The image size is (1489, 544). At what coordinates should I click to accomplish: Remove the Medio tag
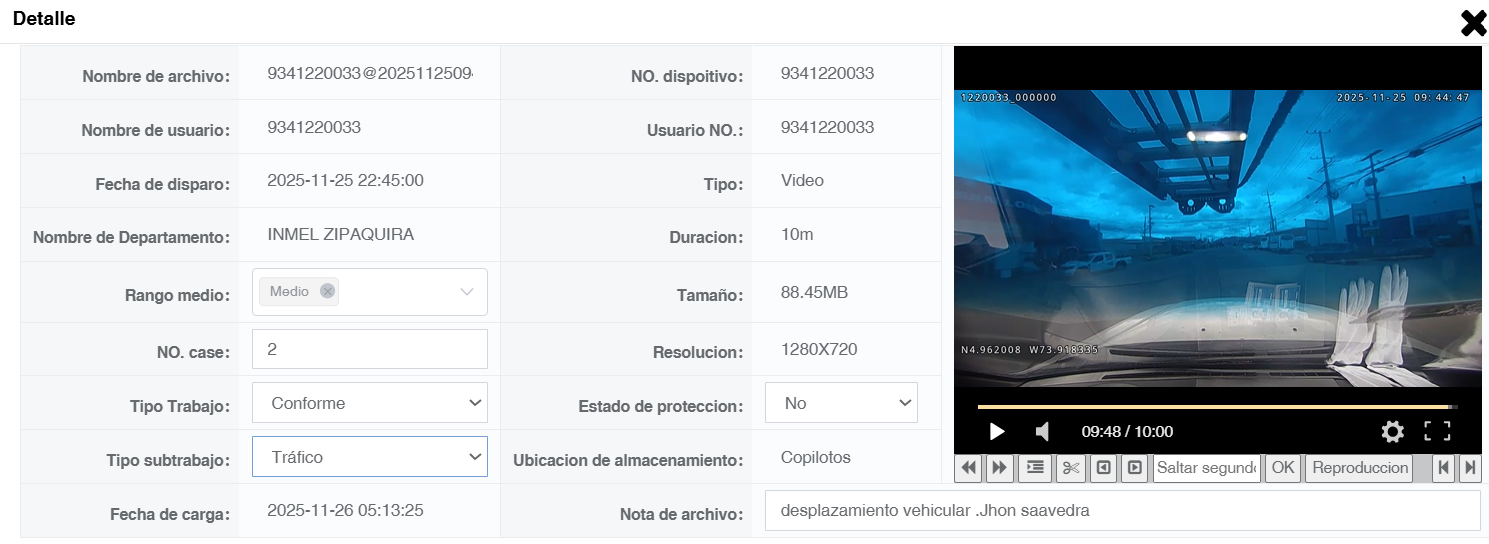(327, 291)
